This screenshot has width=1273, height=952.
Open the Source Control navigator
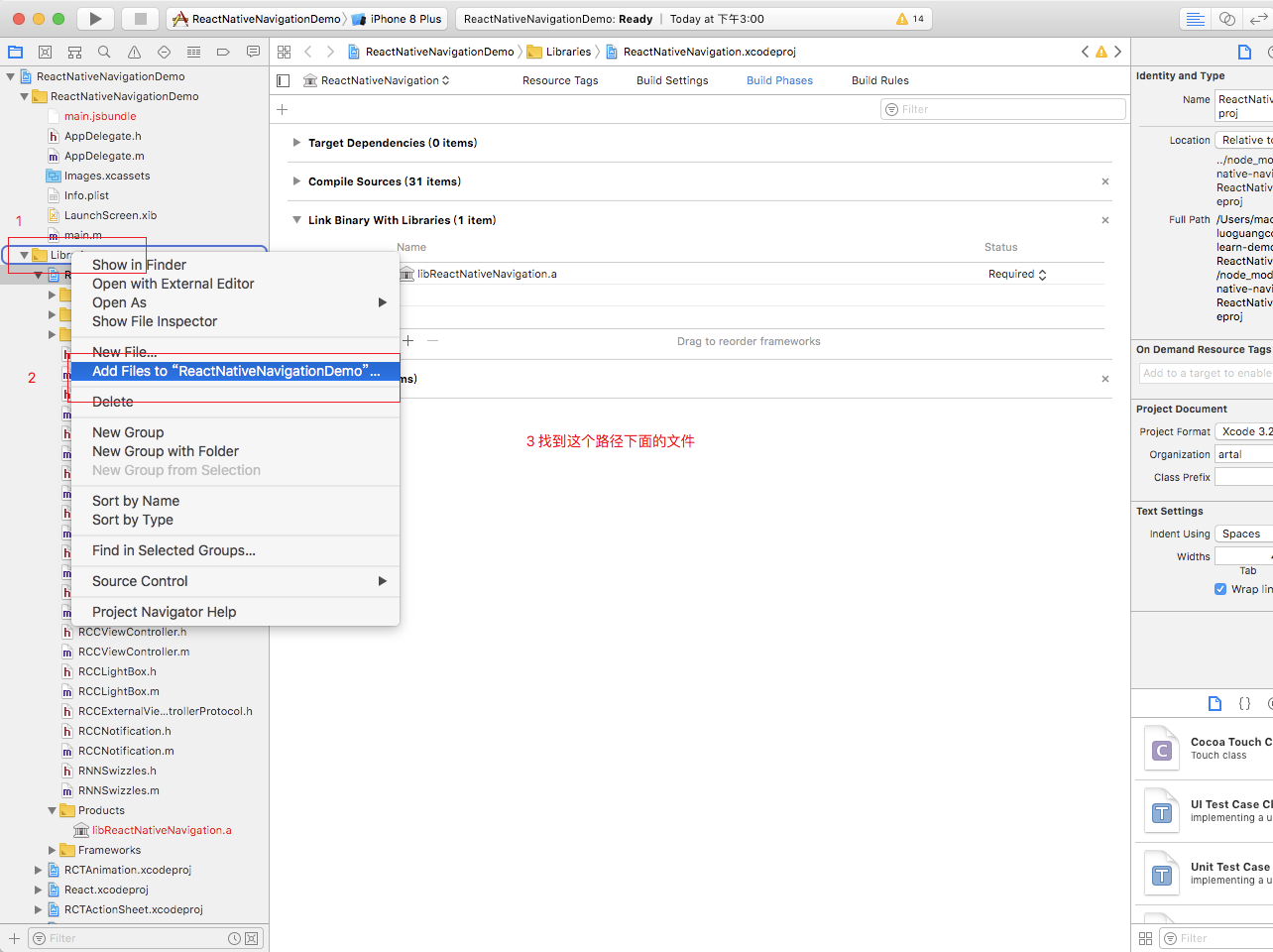(x=45, y=52)
